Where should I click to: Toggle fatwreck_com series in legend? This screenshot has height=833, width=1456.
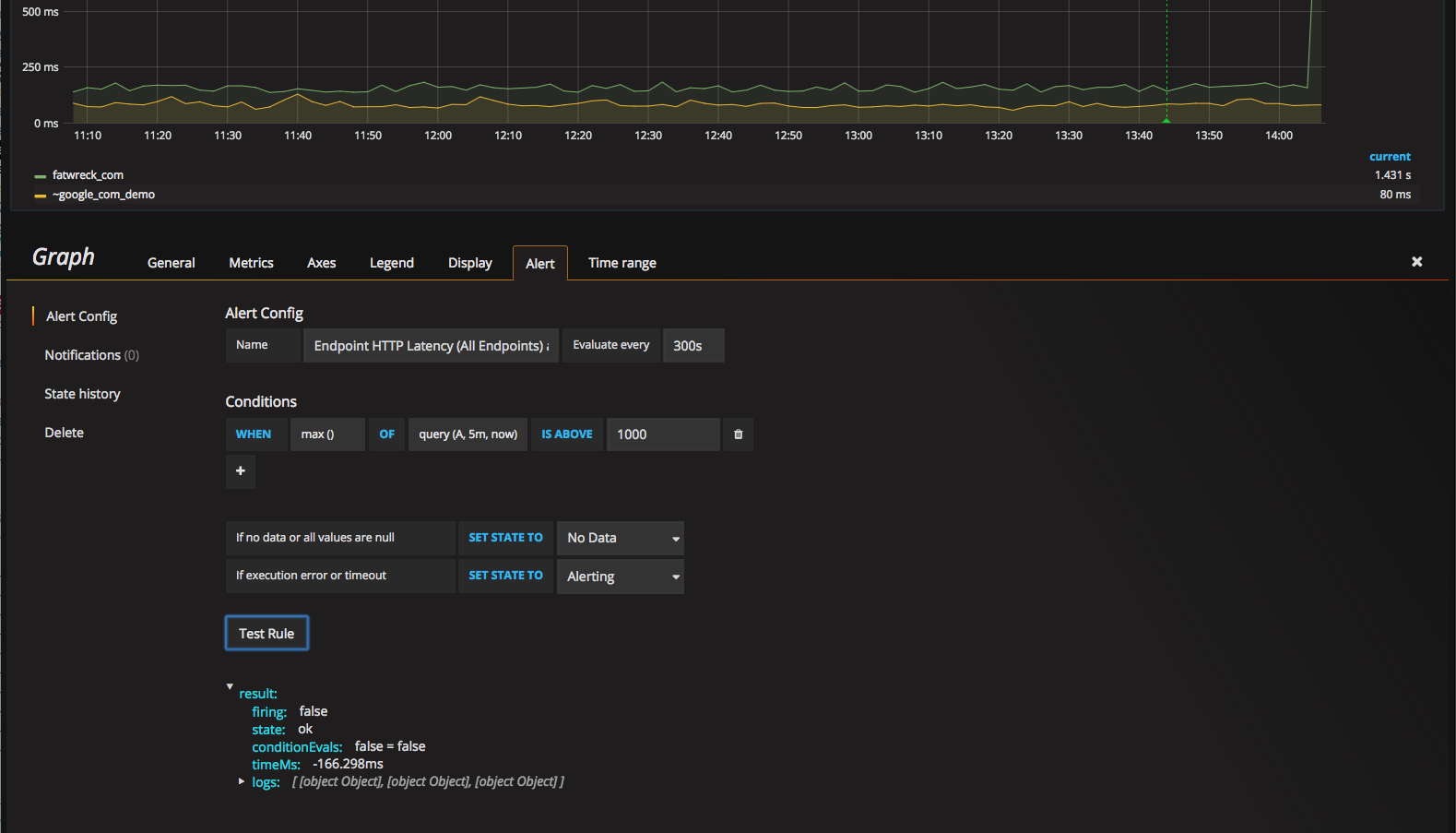[x=88, y=175]
